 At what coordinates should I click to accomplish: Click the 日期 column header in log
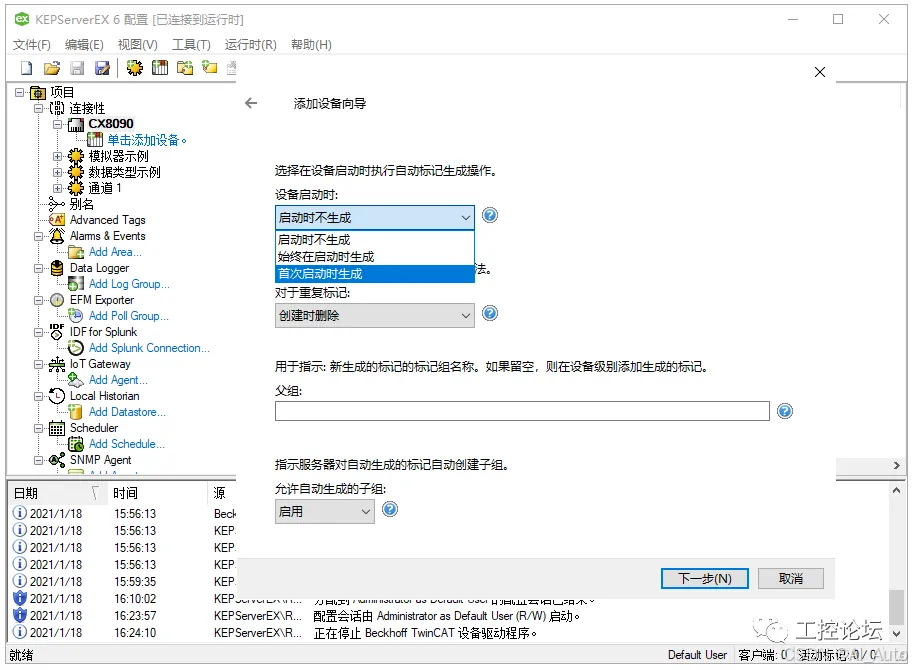pyautogui.click(x=57, y=493)
